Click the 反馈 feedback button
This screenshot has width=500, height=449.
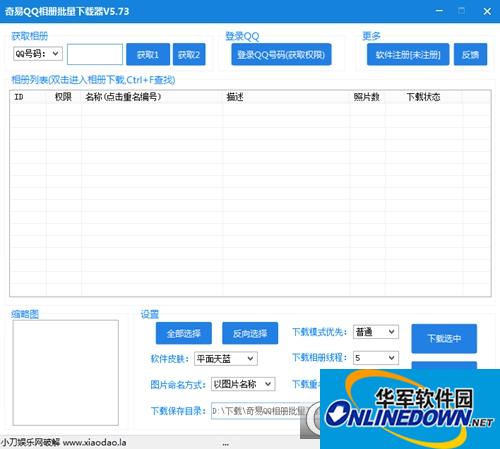point(470,54)
